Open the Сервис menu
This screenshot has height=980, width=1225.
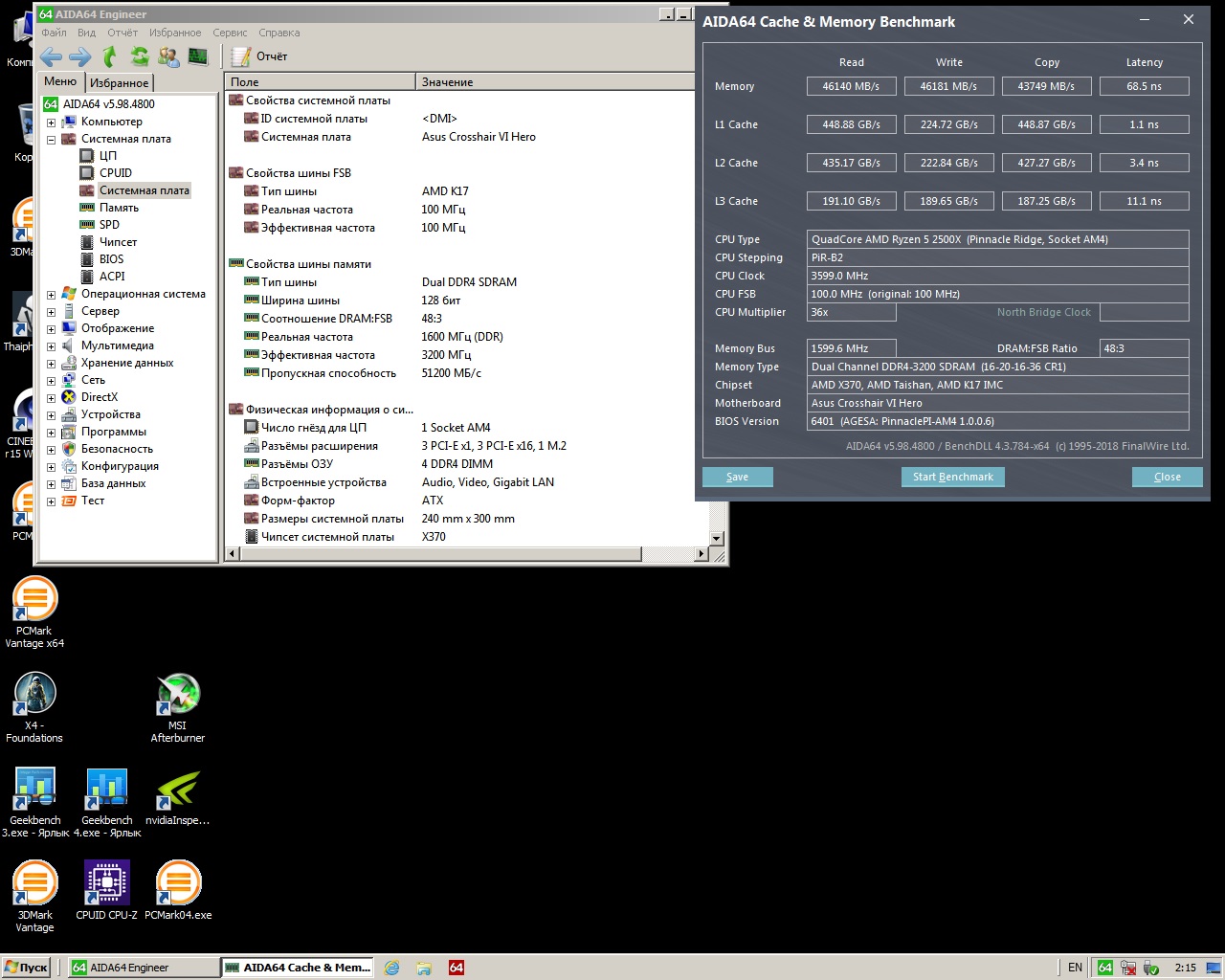pyautogui.click(x=230, y=33)
